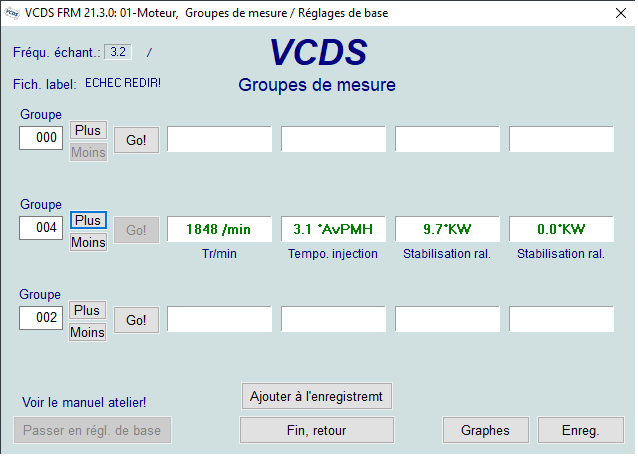
Task: Click the 1848 /min value field
Action: click(219, 229)
